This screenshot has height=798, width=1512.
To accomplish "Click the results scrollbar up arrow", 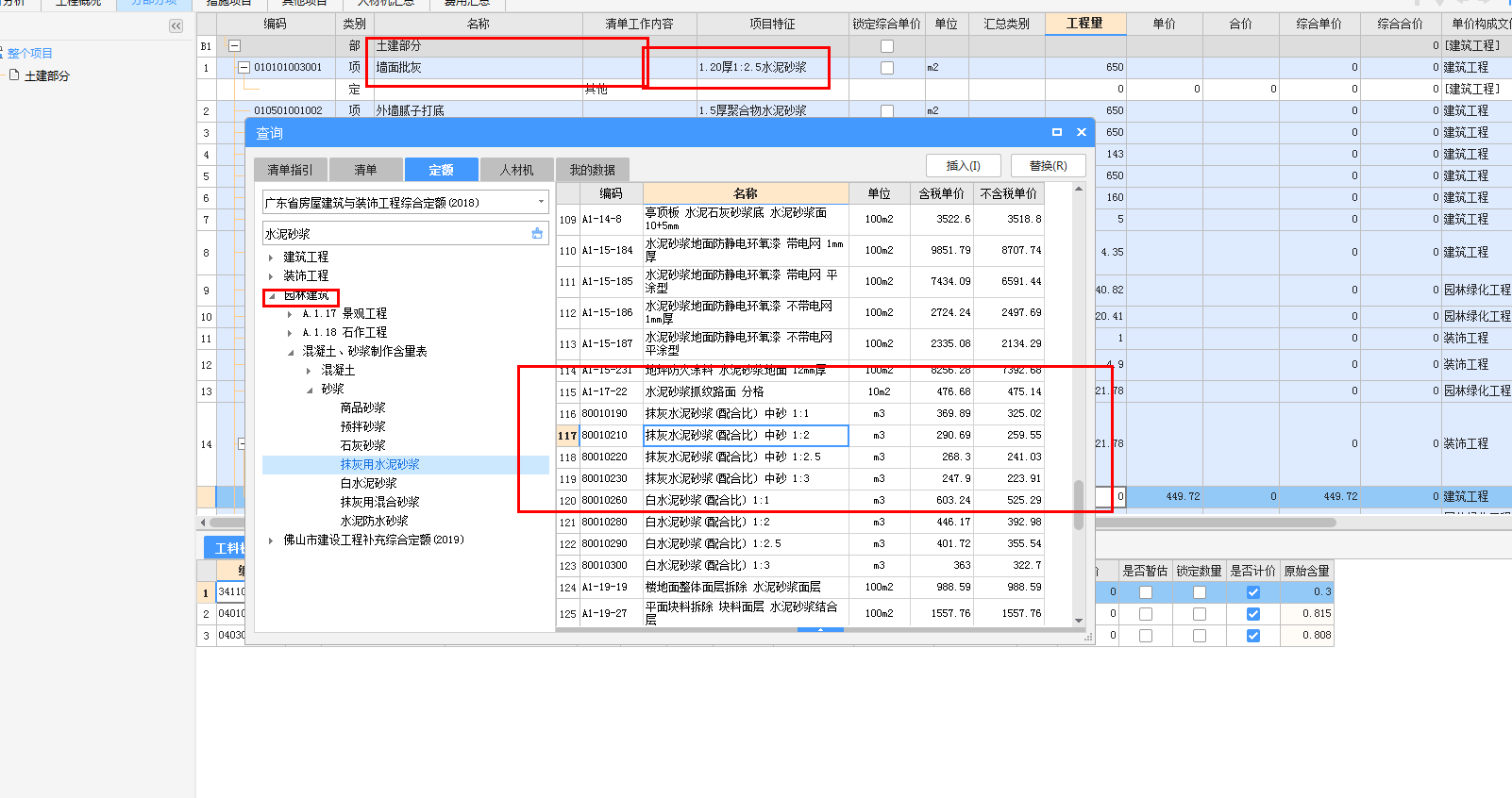I will tap(1079, 189).
